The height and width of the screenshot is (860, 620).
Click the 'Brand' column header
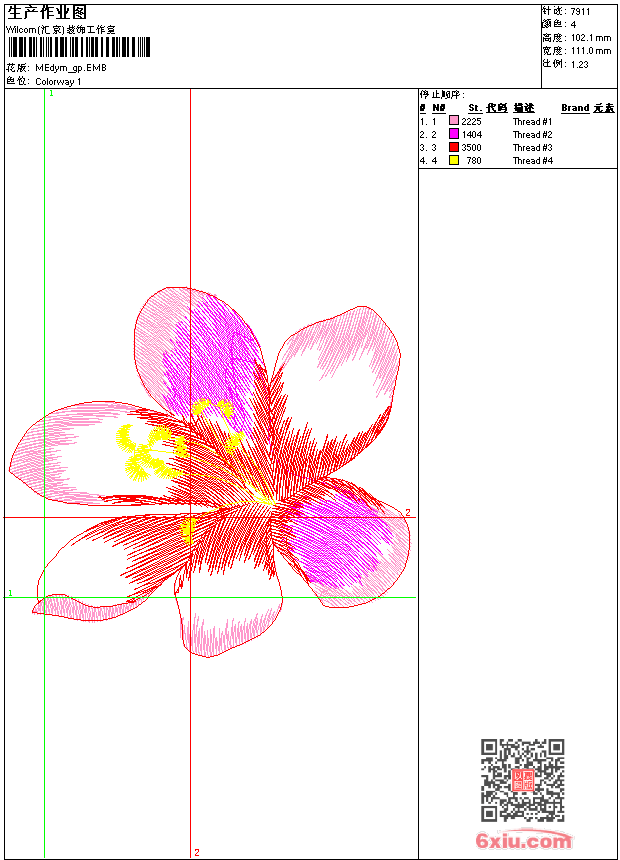point(575,108)
